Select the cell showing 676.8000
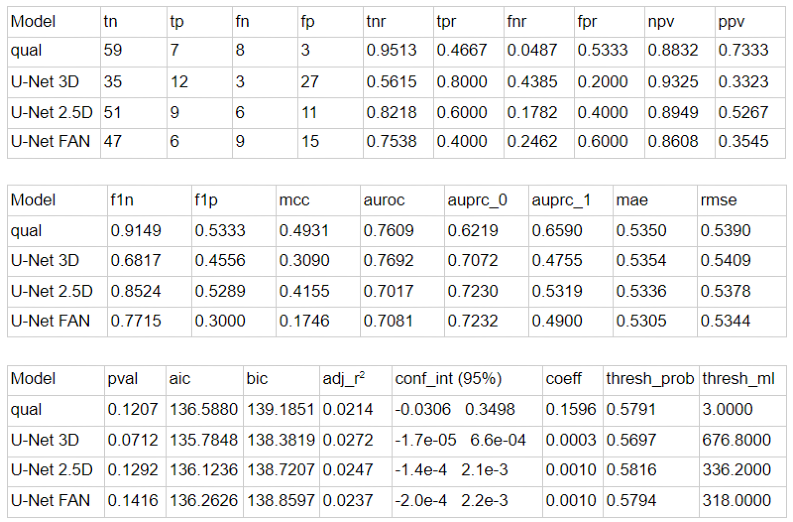Screen dimensions: 793x522 [x=735, y=439]
